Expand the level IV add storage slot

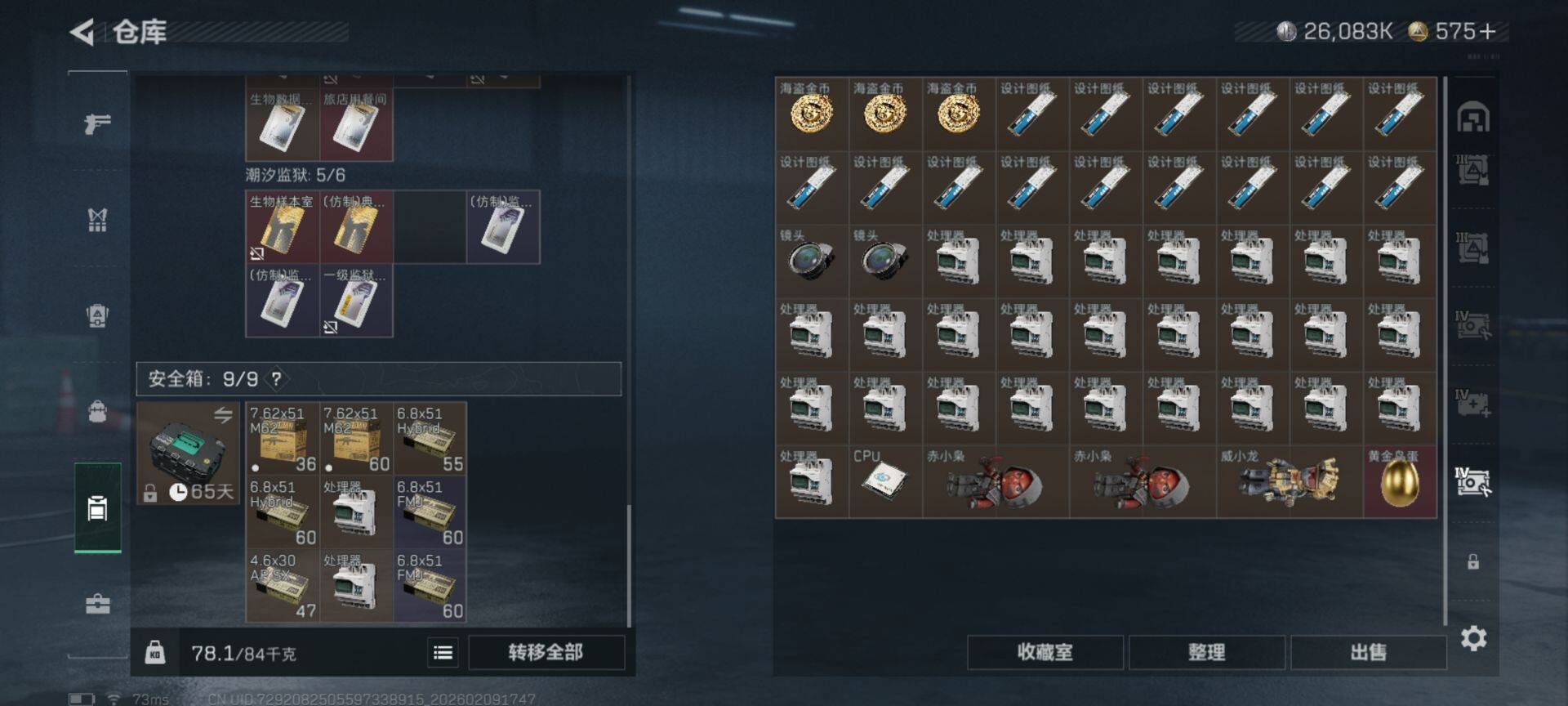[1473, 404]
